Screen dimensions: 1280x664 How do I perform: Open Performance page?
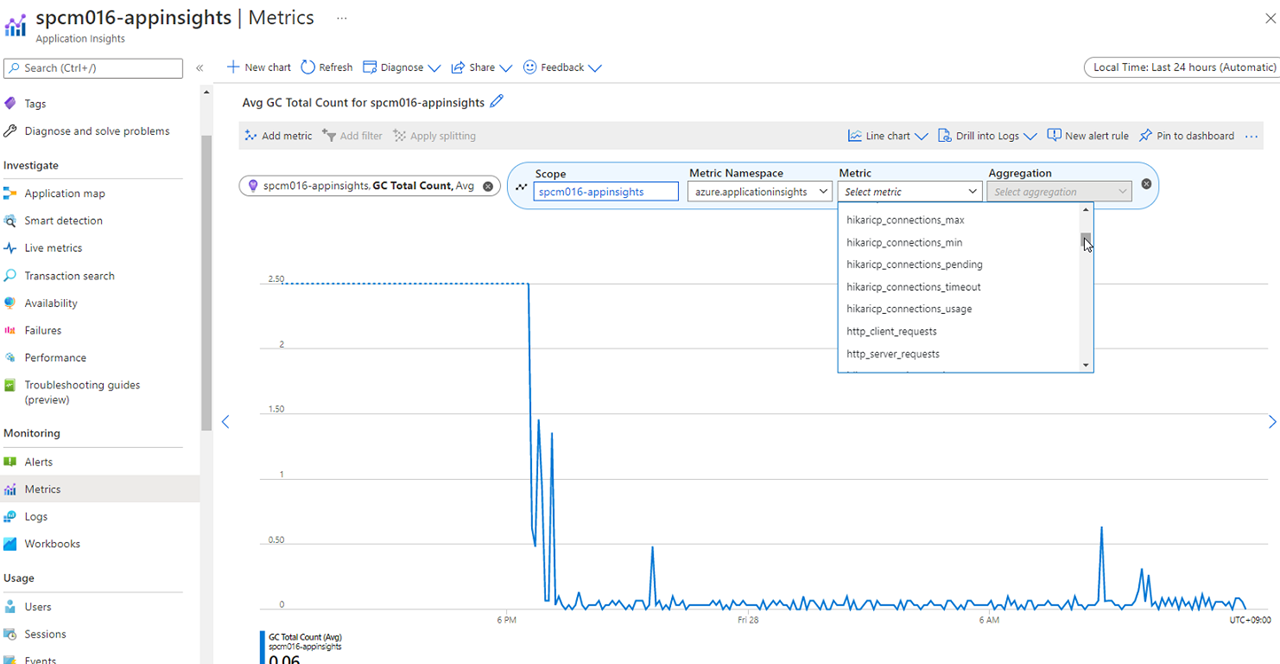45,358
